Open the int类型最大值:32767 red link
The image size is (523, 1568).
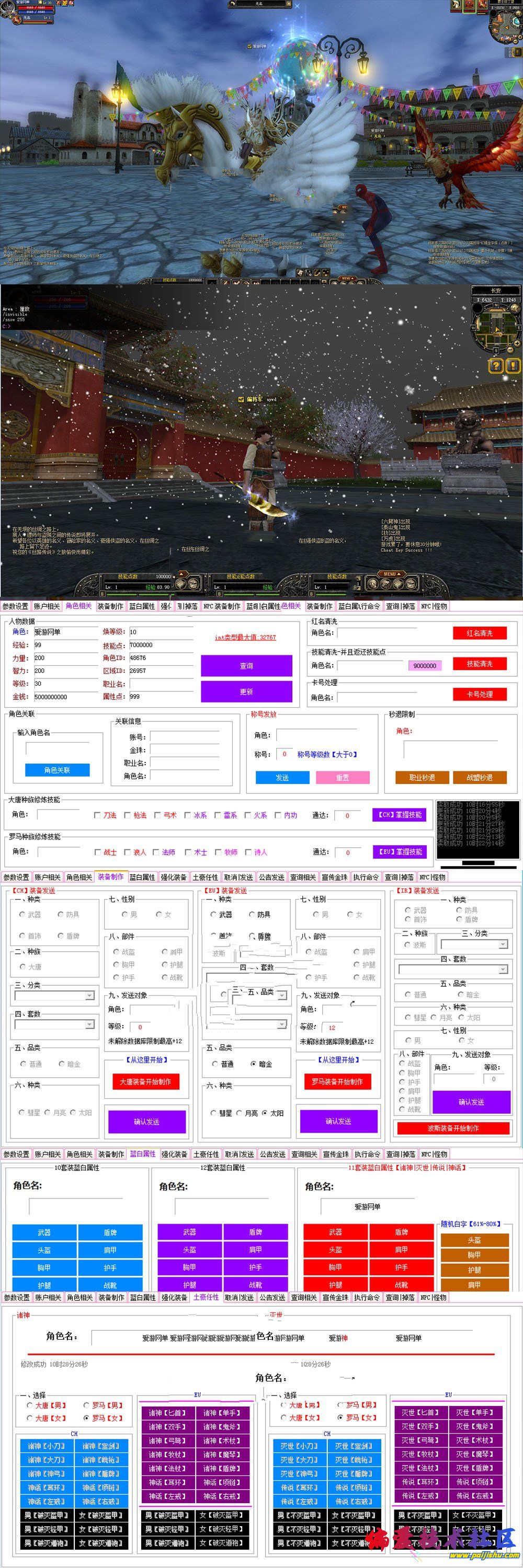(245, 637)
